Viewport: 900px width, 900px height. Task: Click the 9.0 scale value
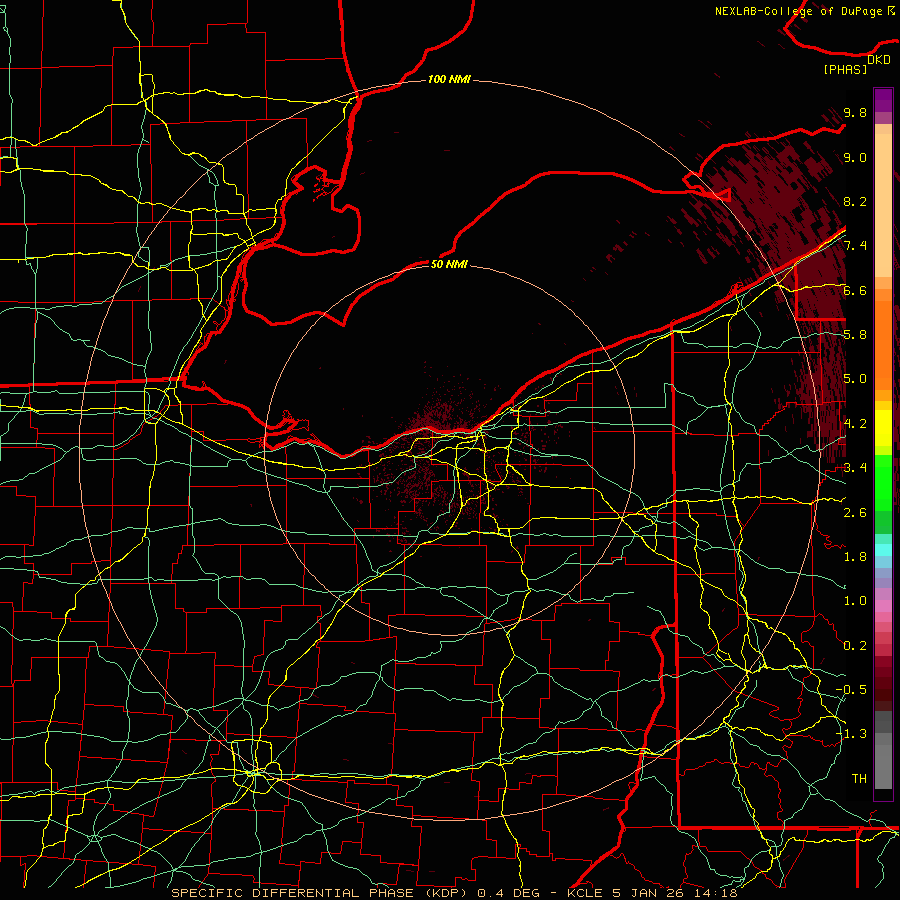[x=855, y=157]
